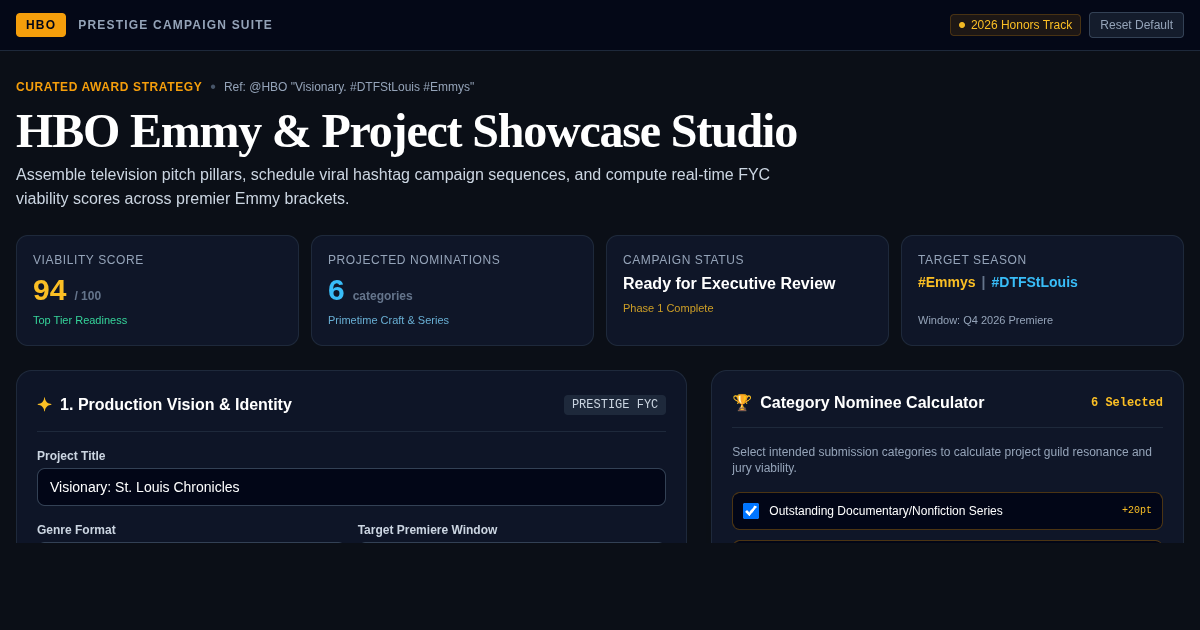
Task: Click the projected nominations value 6
Action: point(336,290)
